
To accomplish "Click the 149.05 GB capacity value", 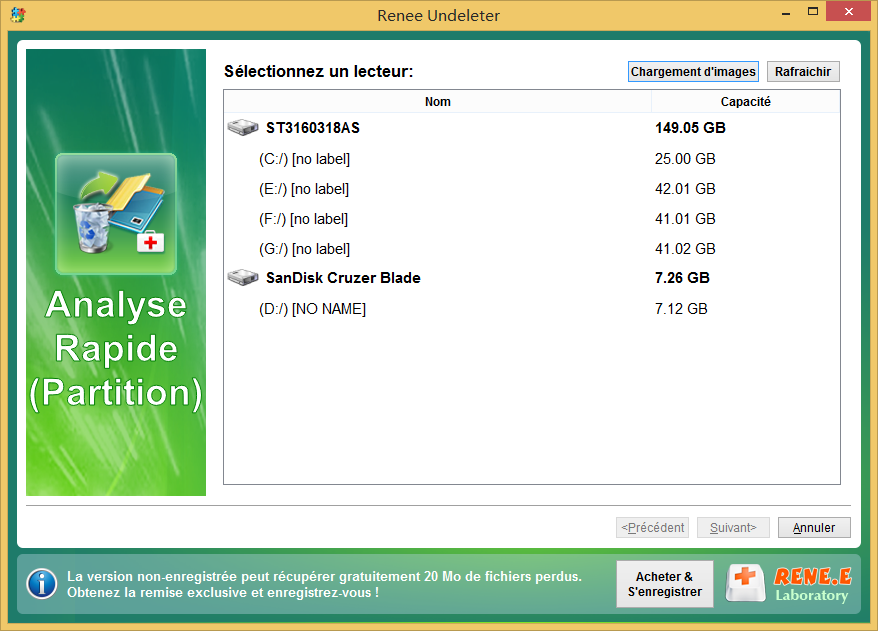I will 690,128.
